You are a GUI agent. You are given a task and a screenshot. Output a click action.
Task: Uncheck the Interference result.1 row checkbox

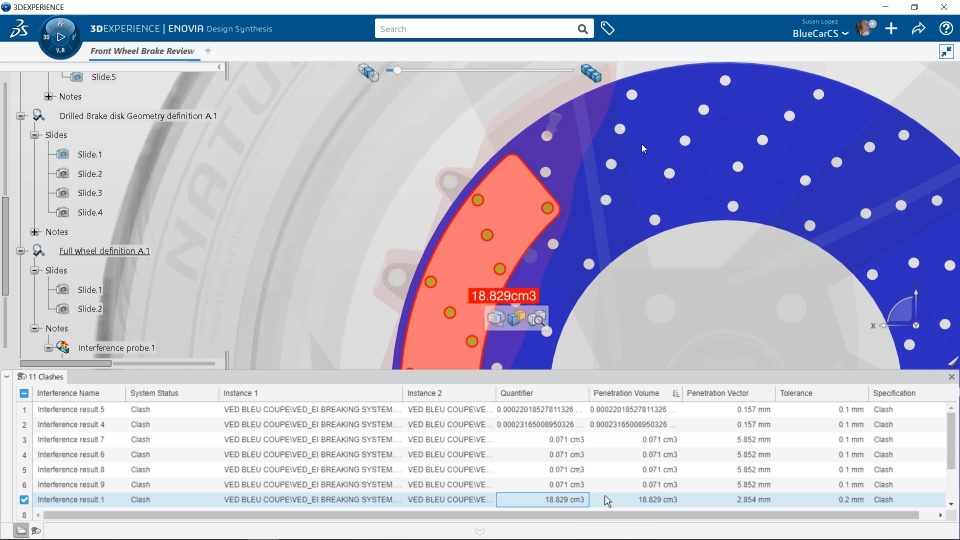[x=24, y=500]
